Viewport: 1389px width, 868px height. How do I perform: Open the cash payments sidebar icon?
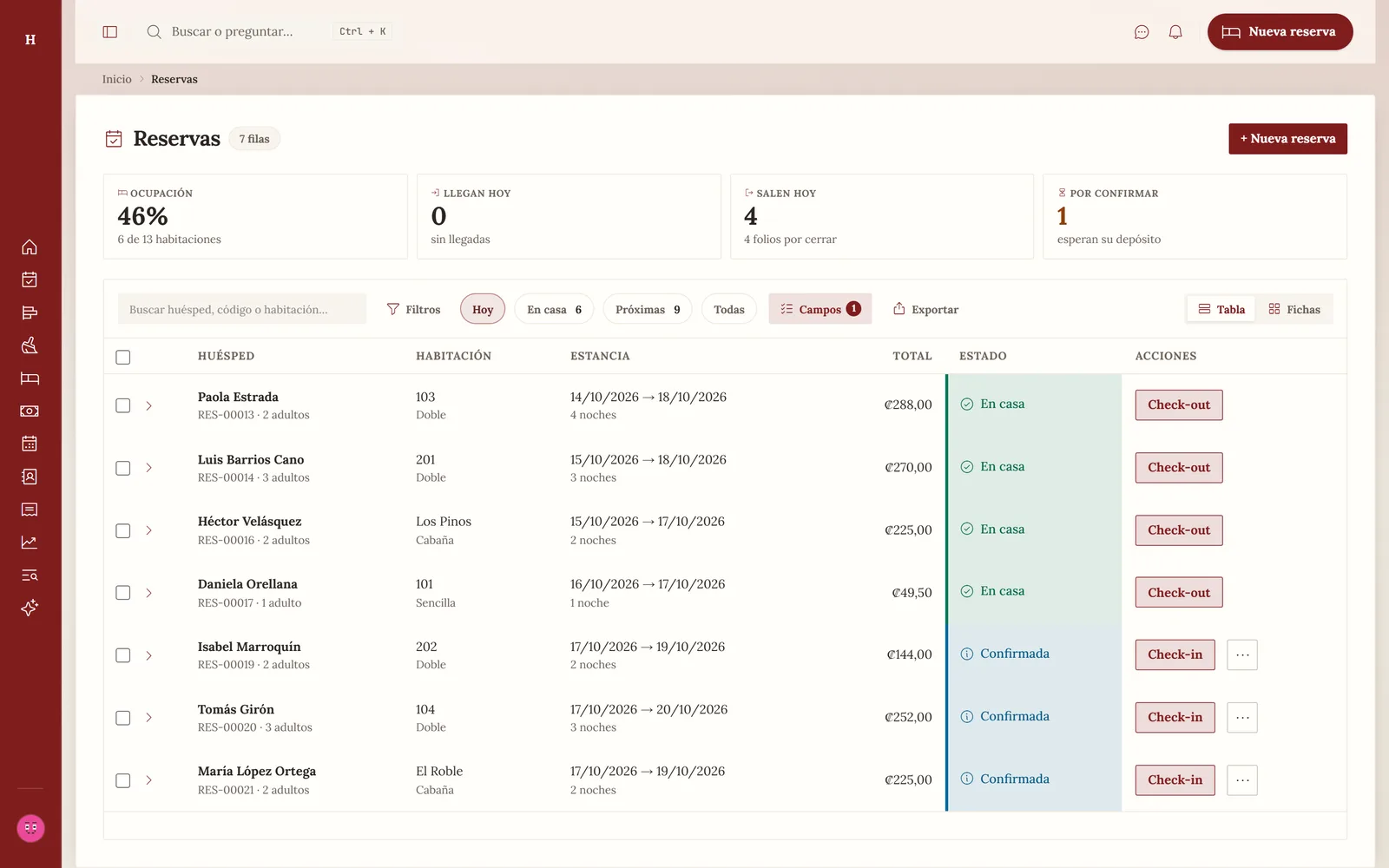point(30,411)
